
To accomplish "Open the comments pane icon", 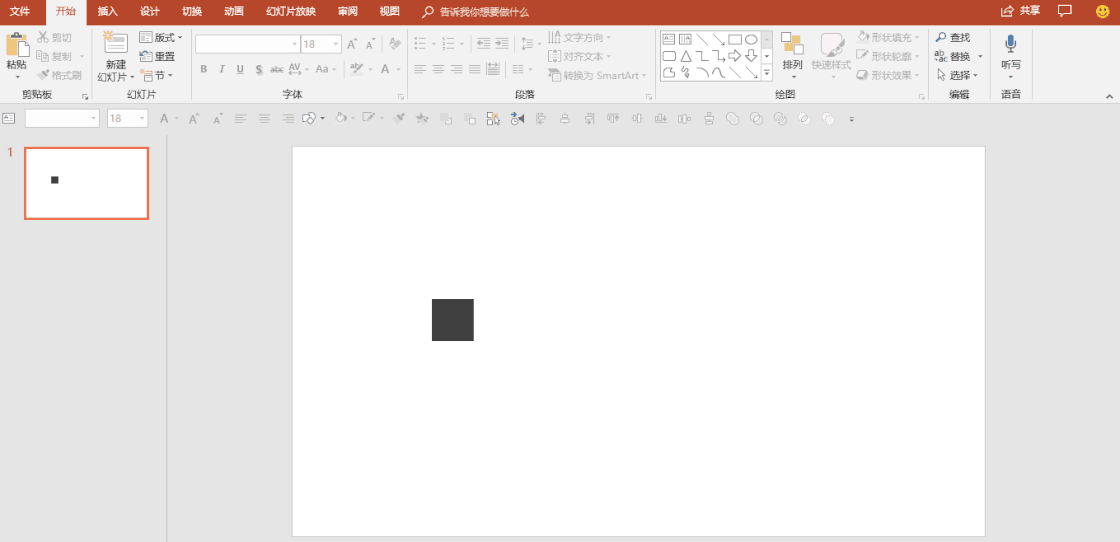I will tap(1065, 11).
